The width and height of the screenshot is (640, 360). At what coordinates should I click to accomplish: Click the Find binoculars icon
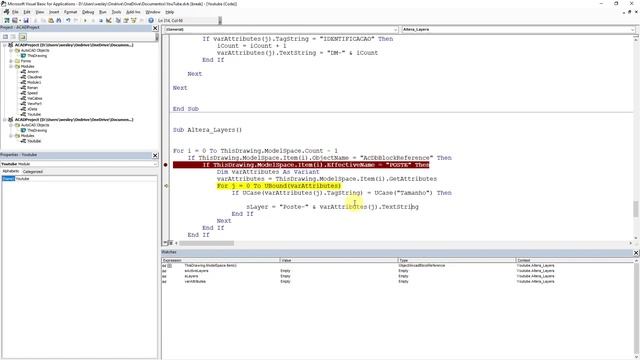click(x=59, y=20)
